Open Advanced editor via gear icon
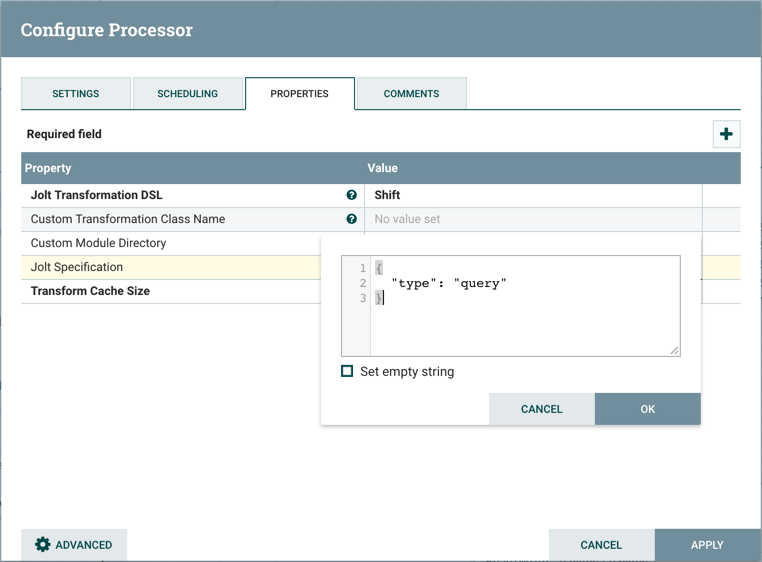 pyautogui.click(x=74, y=545)
